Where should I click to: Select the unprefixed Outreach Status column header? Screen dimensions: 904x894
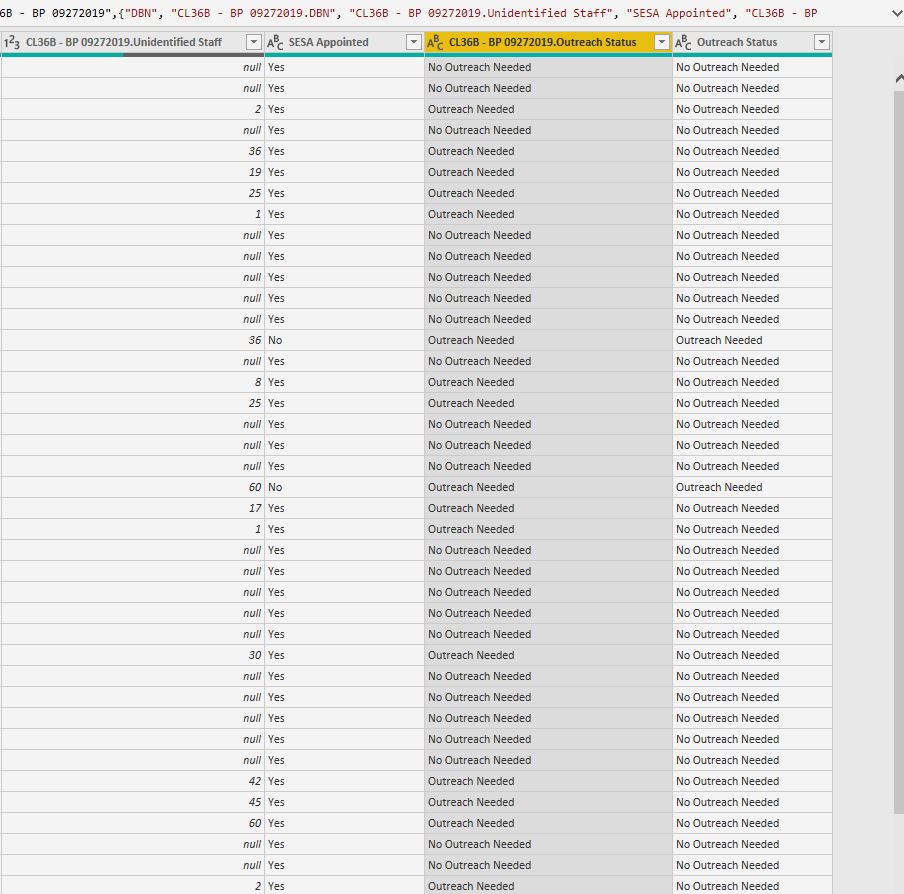(752, 42)
